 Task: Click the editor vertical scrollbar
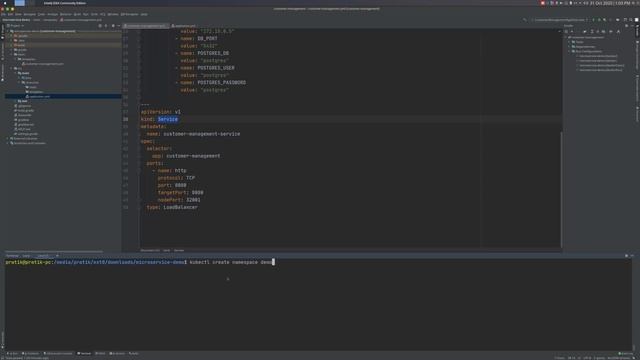coord(561,188)
